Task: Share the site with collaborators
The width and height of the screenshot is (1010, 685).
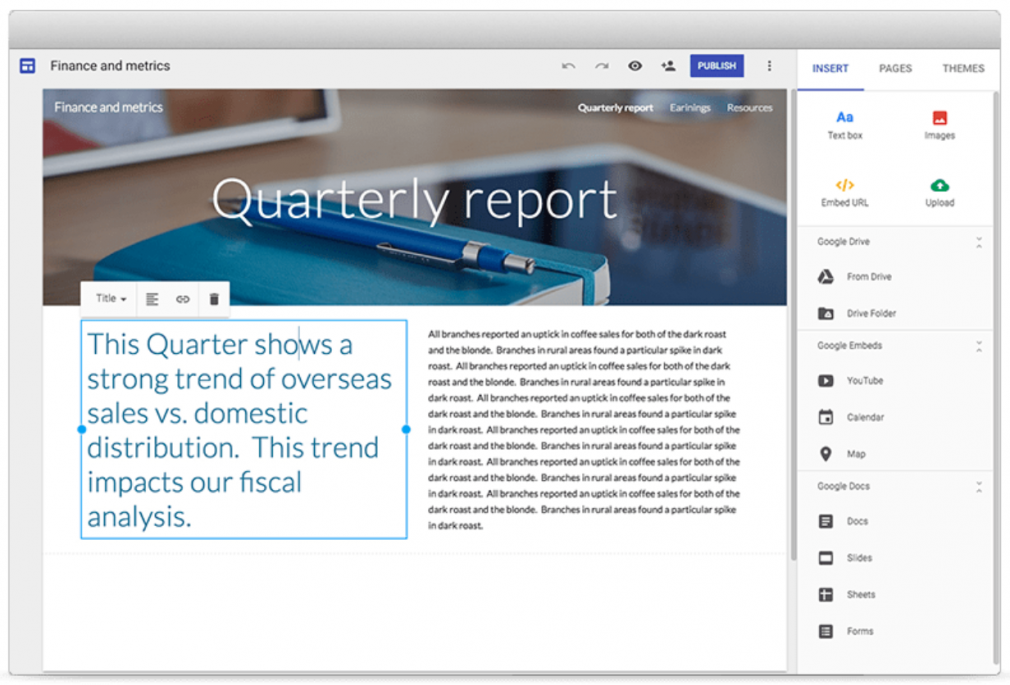Action: [668, 66]
